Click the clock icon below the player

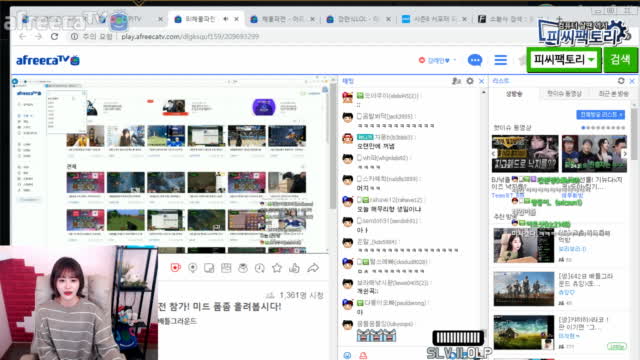pyautogui.click(x=260, y=268)
